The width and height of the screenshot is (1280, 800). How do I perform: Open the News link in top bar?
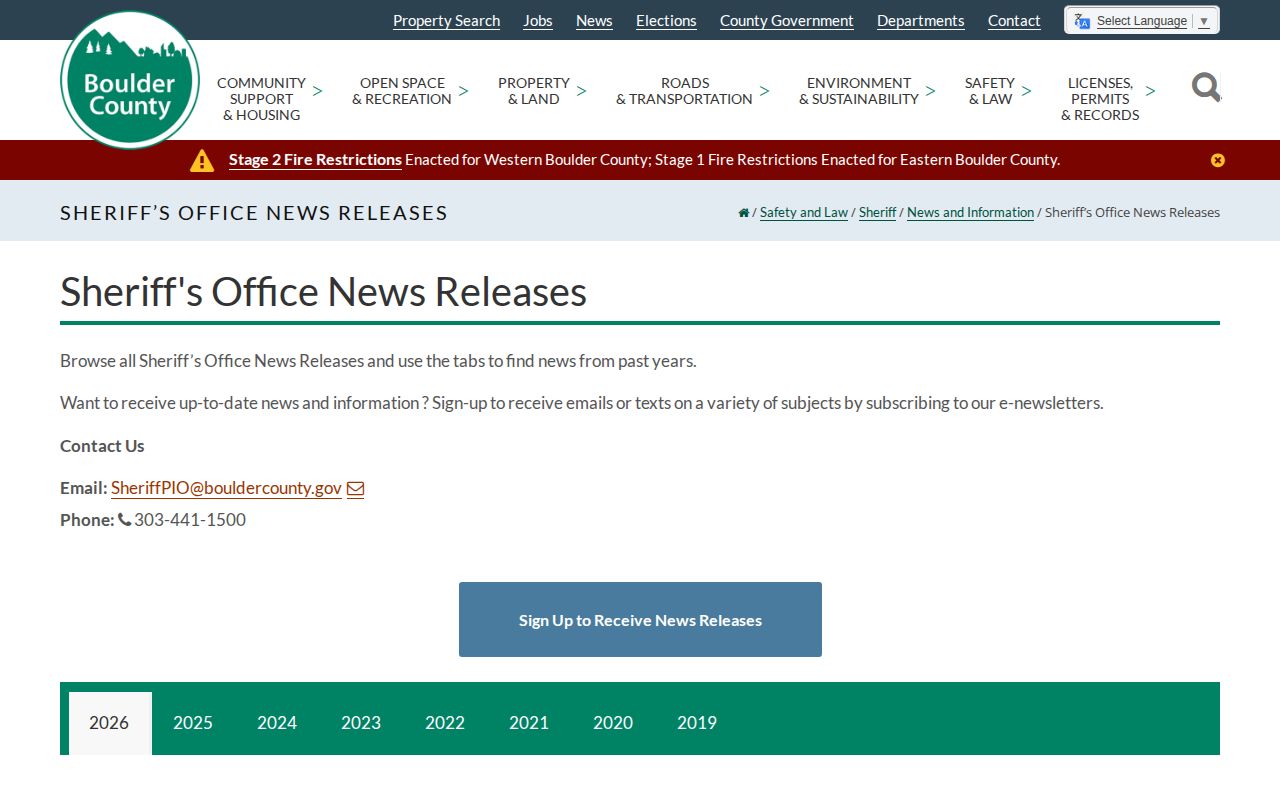(594, 21)
